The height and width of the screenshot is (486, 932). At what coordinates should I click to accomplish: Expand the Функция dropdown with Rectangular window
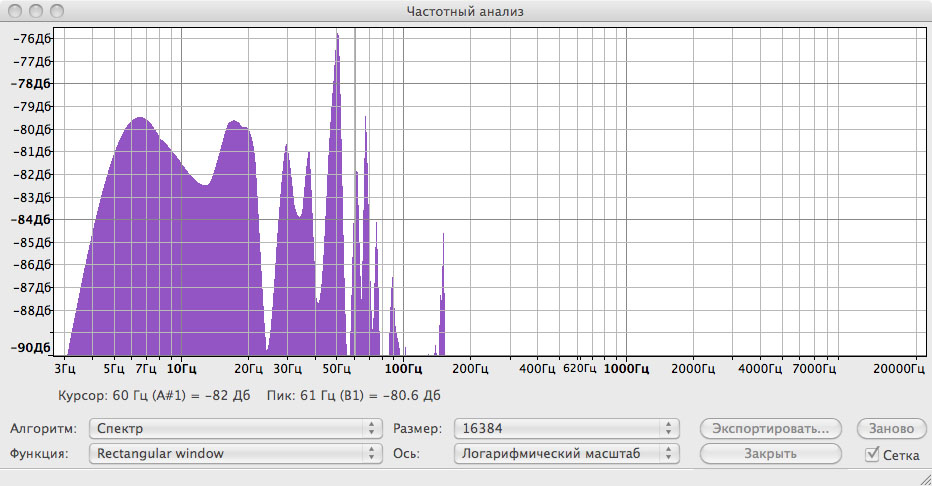pyautogui.click(x=234, y=453)
